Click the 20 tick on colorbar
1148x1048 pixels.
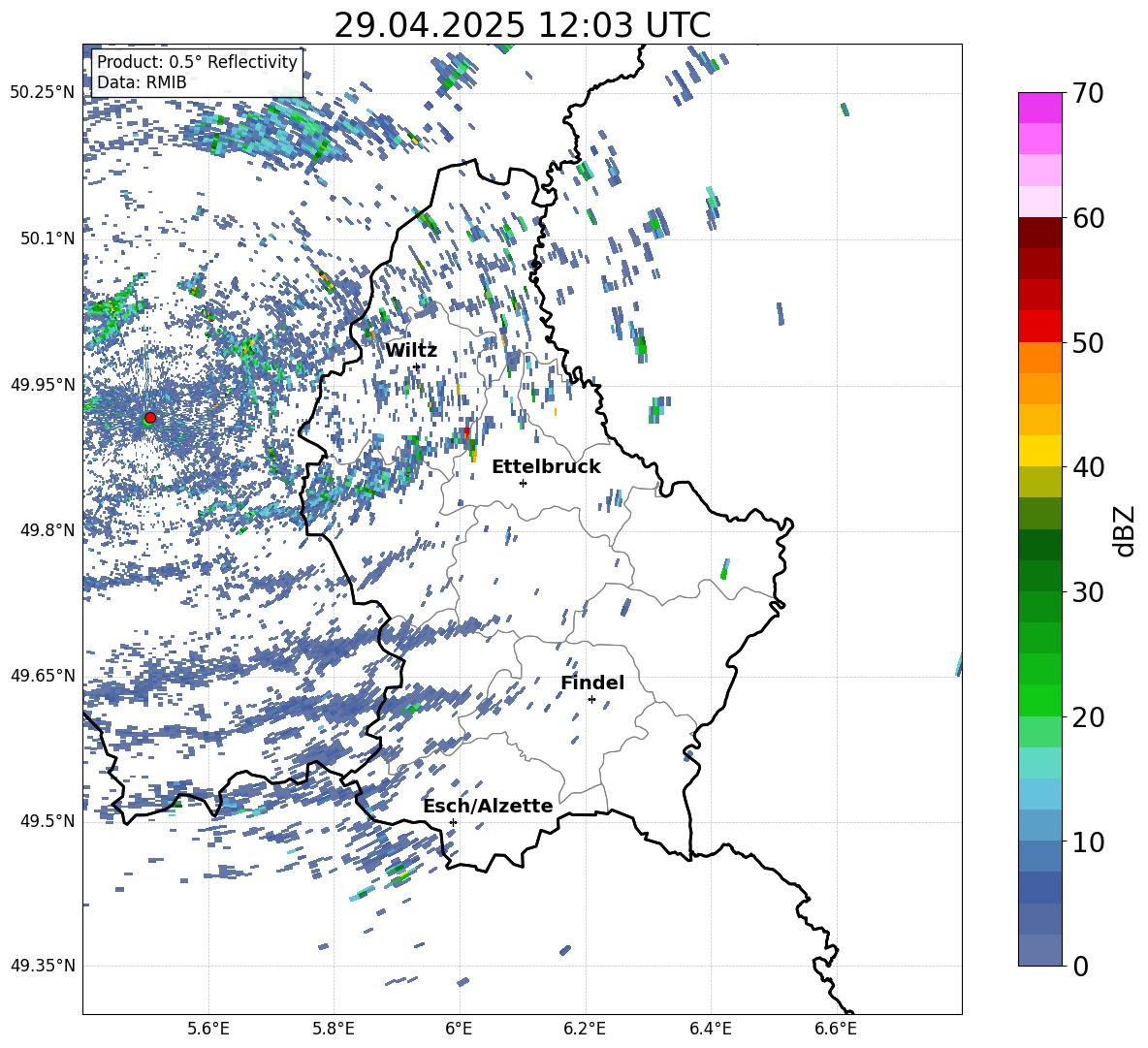(1088, 717)
